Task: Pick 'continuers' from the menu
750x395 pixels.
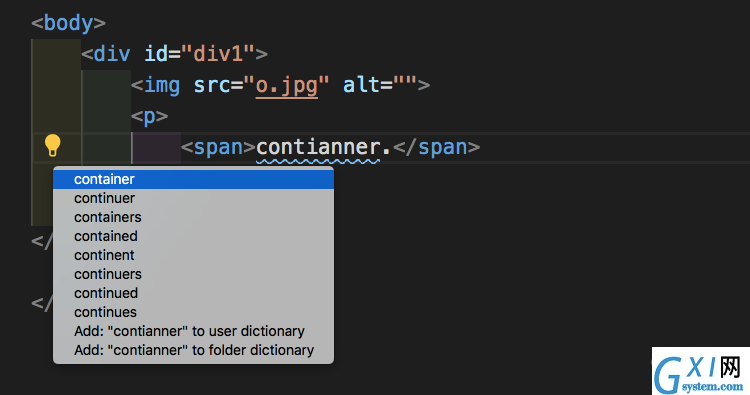Action: (x=193, y=274)
